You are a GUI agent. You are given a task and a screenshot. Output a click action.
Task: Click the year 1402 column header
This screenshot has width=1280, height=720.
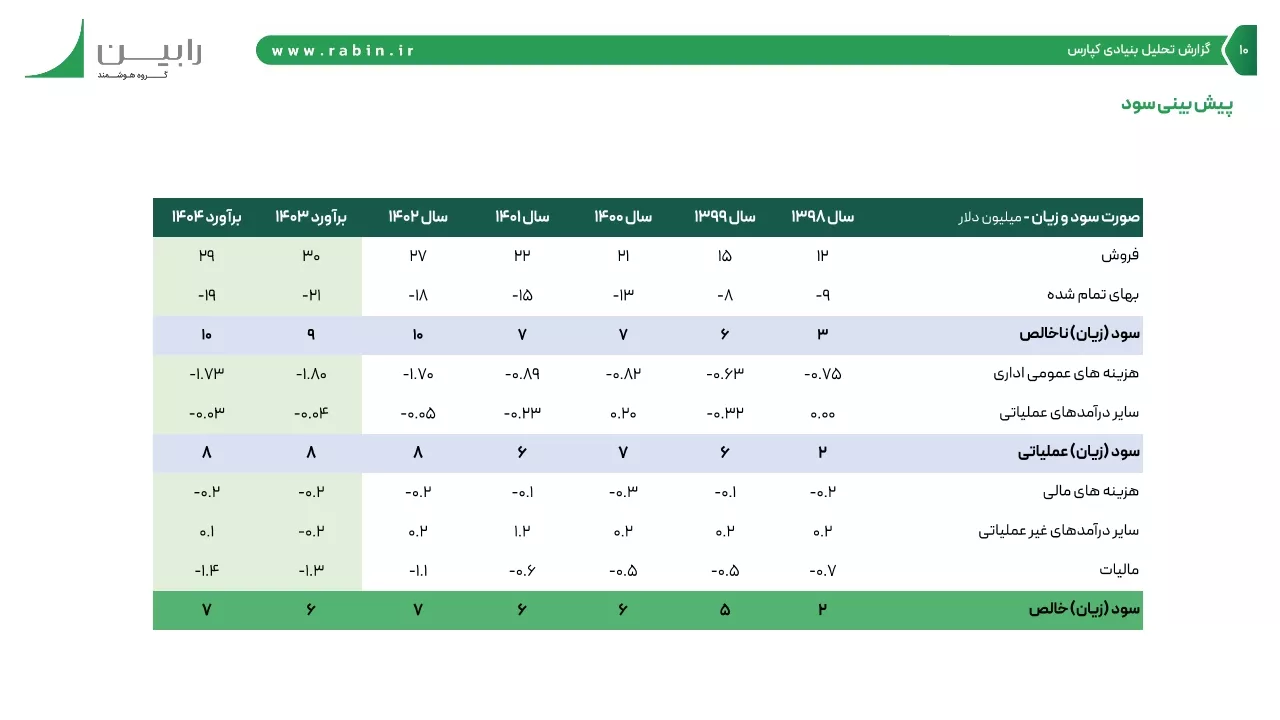click(x=418, y=217)
